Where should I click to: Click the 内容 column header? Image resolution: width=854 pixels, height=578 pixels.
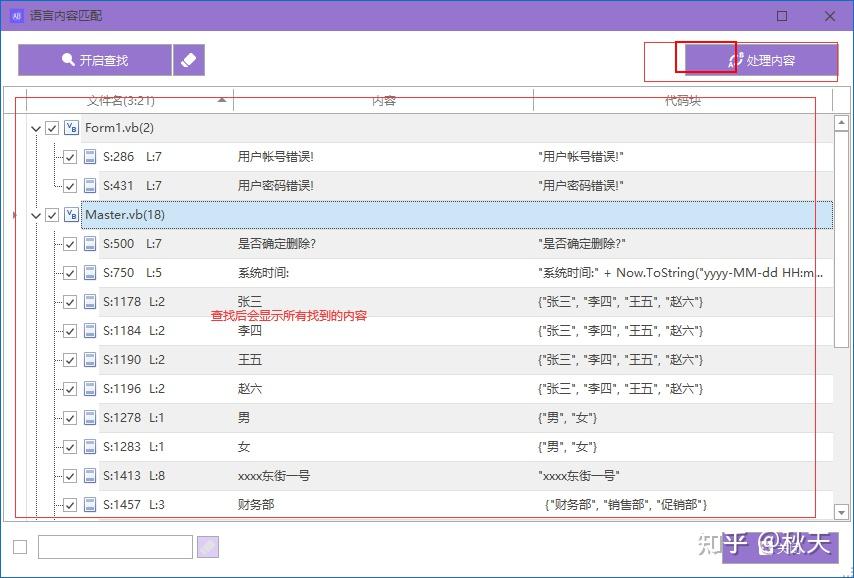pyautogui.click(x=383, y=101)
